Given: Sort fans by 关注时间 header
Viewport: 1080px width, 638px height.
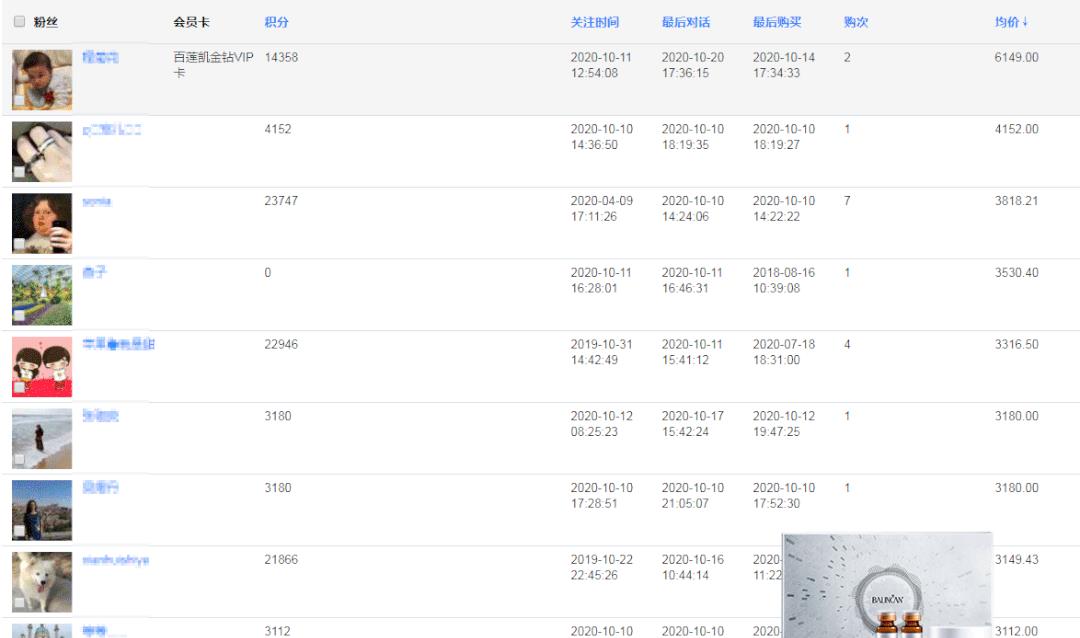Looking at the screenshot, I should (x=594, y=22).
